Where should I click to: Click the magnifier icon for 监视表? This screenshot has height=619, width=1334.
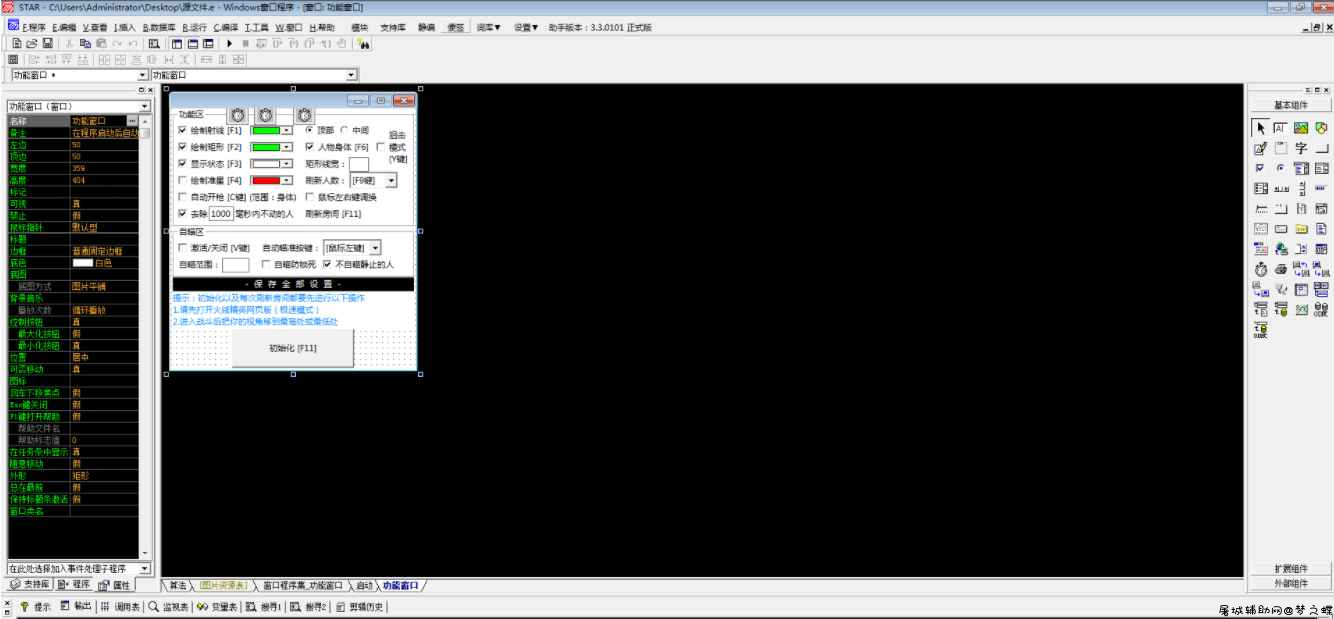coord(153,607)
